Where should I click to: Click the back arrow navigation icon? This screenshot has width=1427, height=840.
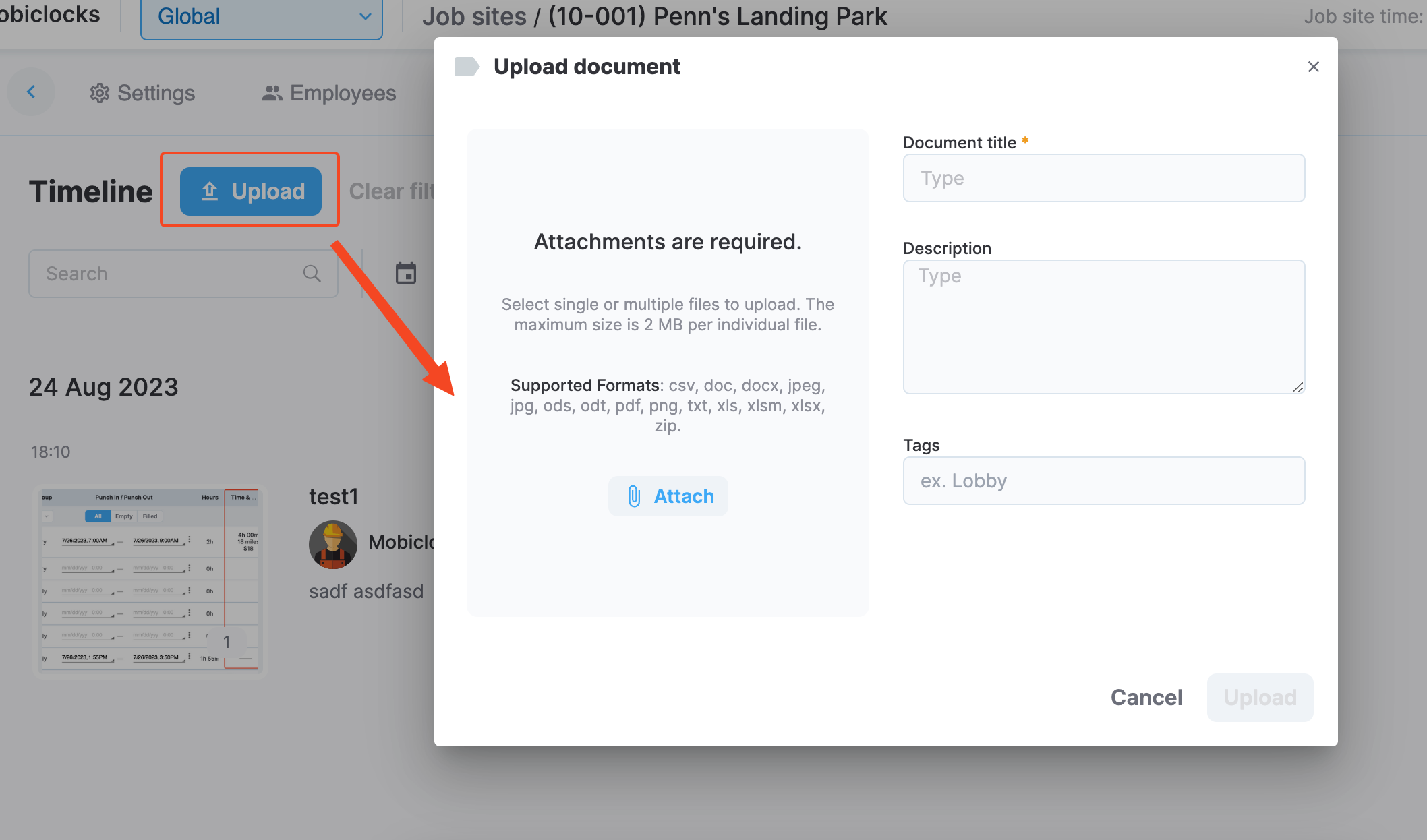[30, 92]
